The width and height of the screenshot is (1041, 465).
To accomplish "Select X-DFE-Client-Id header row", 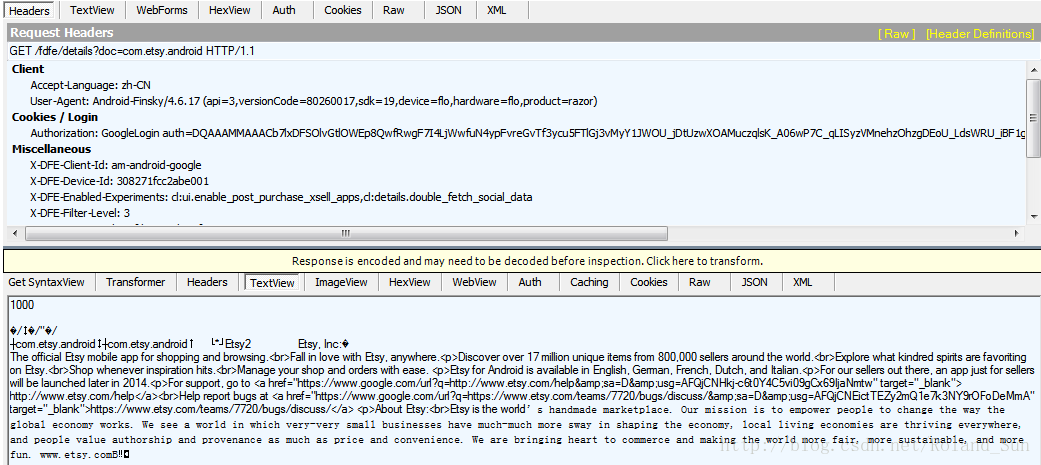I will coord(116,165).
